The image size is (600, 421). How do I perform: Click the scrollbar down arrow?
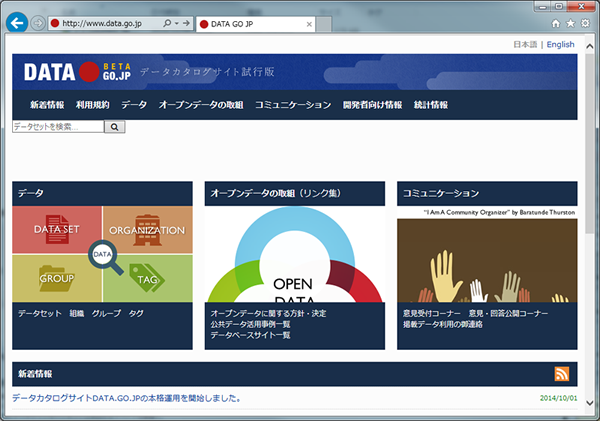pos(590,403)
